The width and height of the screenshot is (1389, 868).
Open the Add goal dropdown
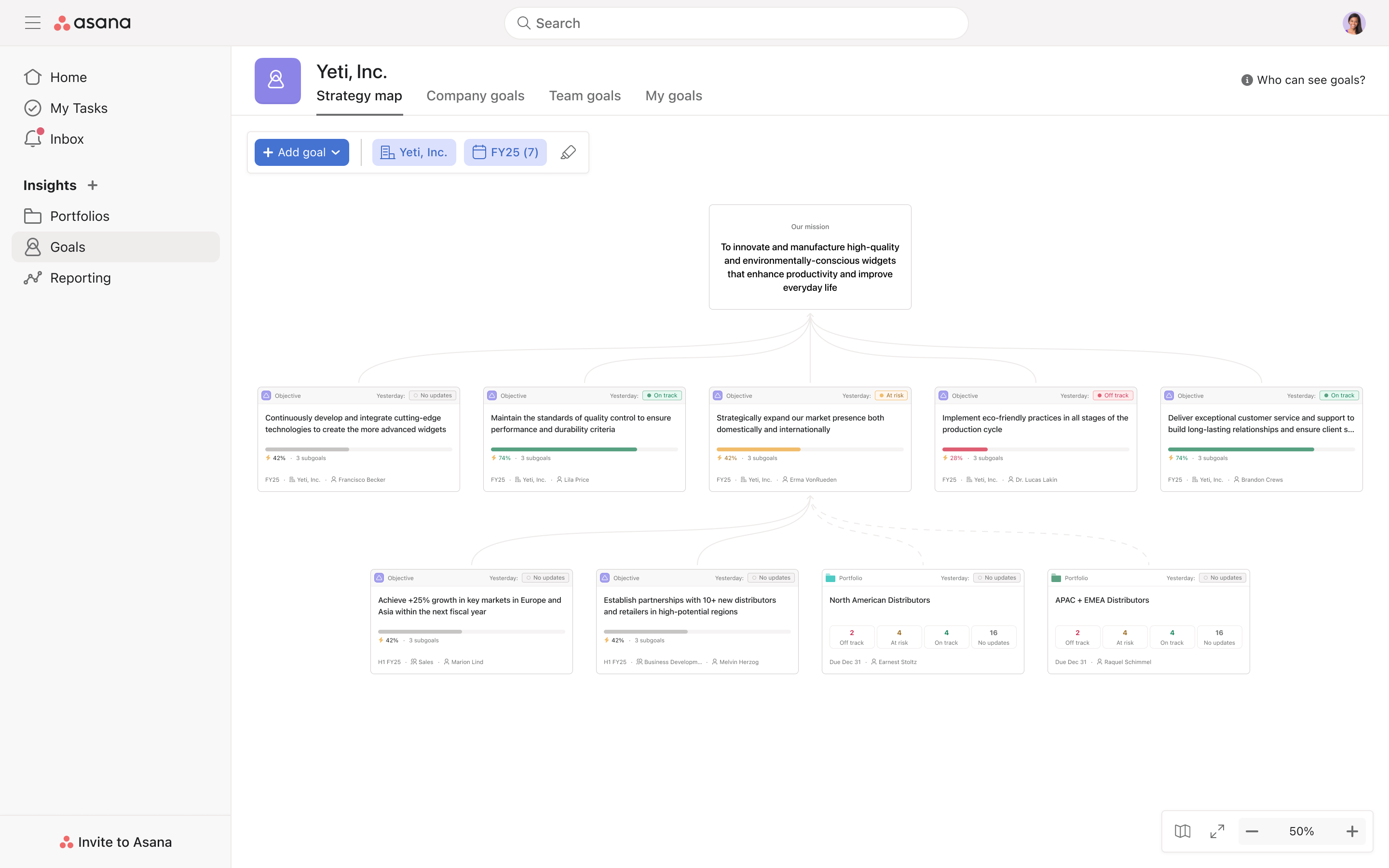(302, 153)
